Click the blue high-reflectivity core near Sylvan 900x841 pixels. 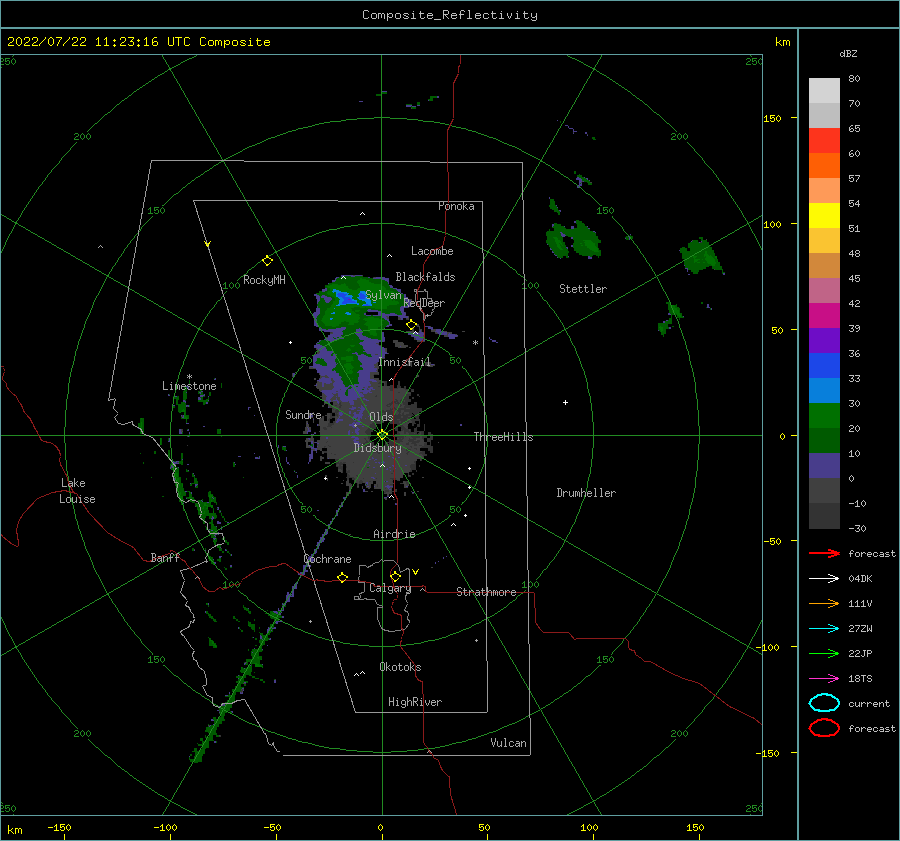346,299
